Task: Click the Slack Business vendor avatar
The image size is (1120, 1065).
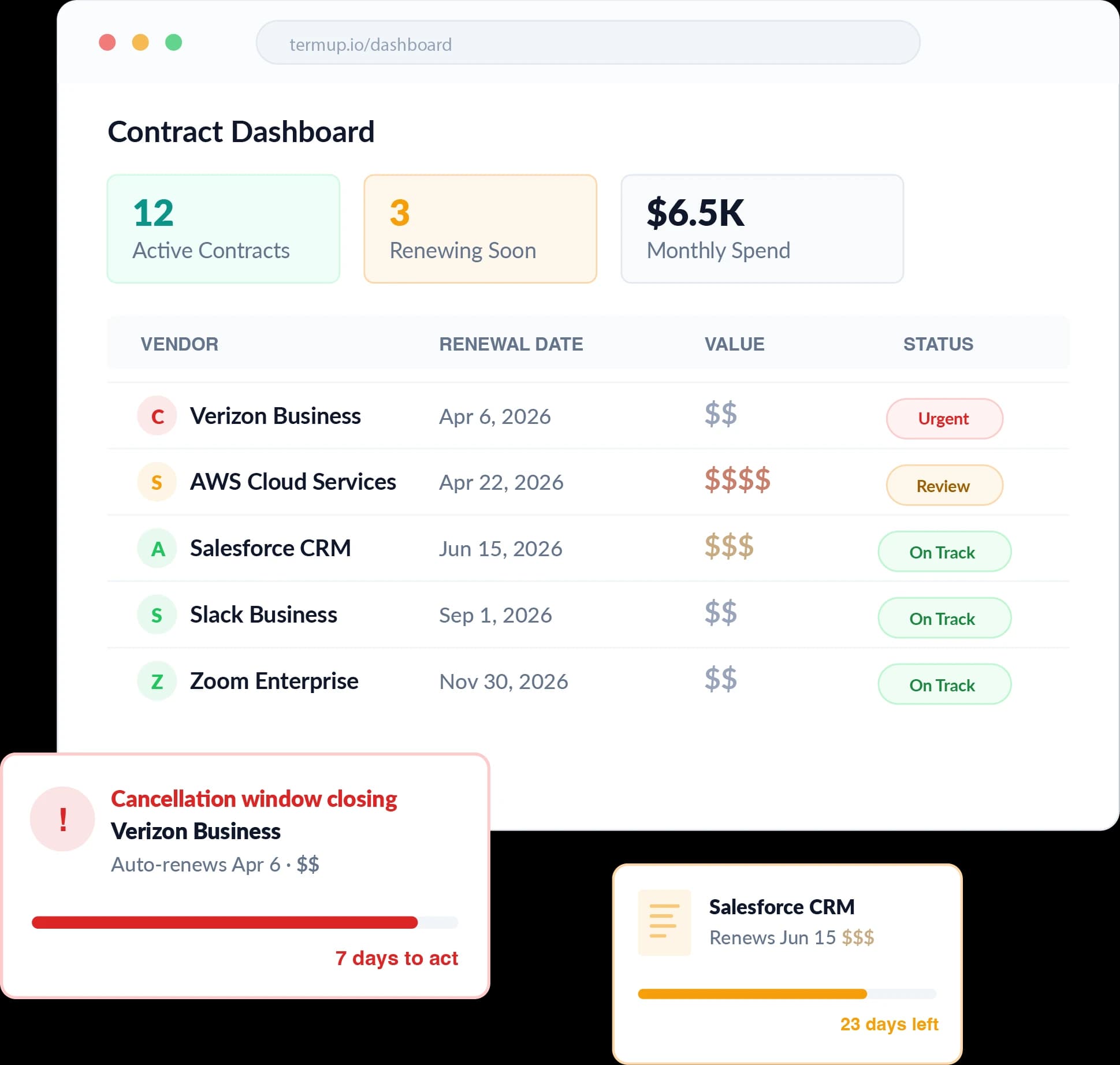Action: pyautogui.click(x=157, y=615)
